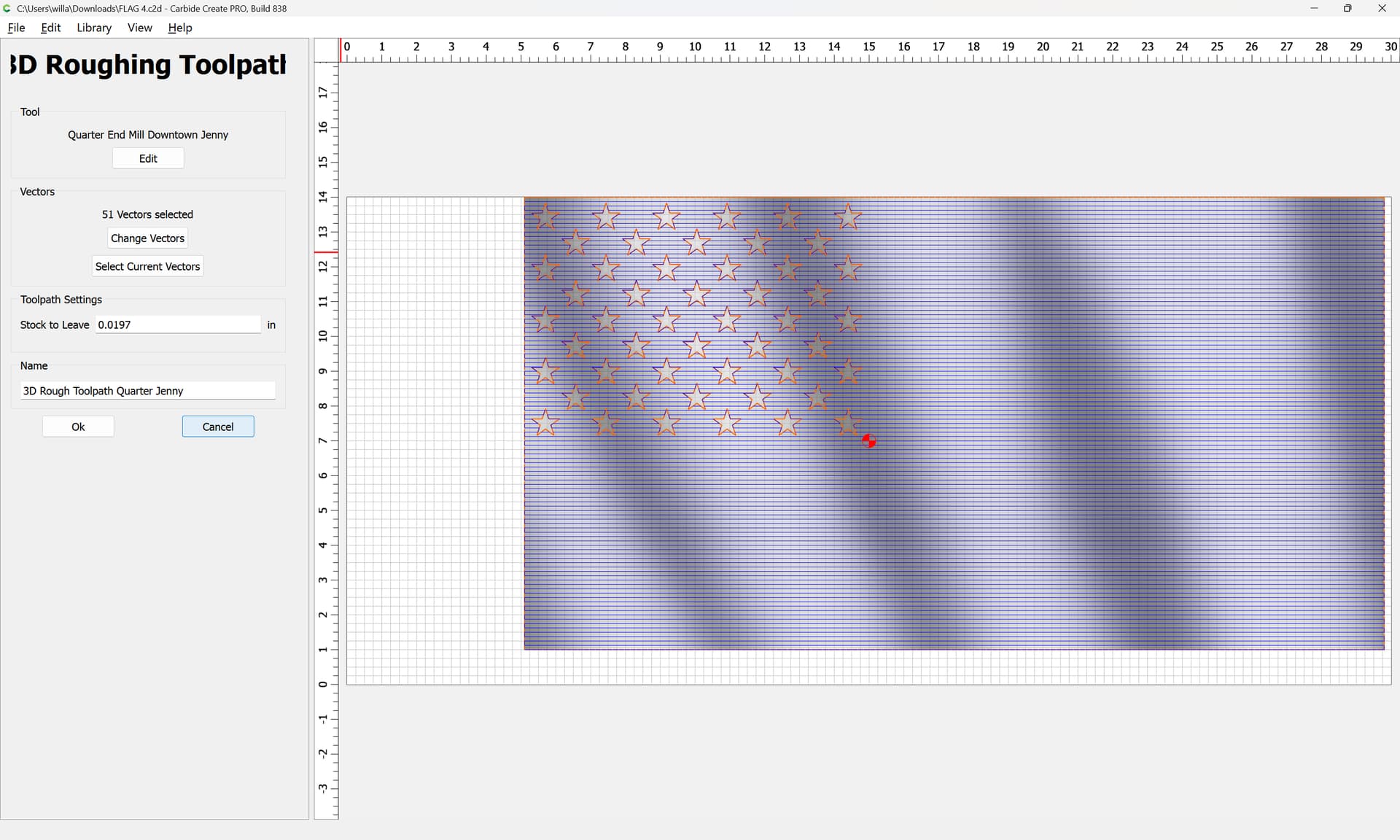This screenshot has width=1400, height=840.
Task: Click the Select Current Vectors button
Action: point(147,266)
